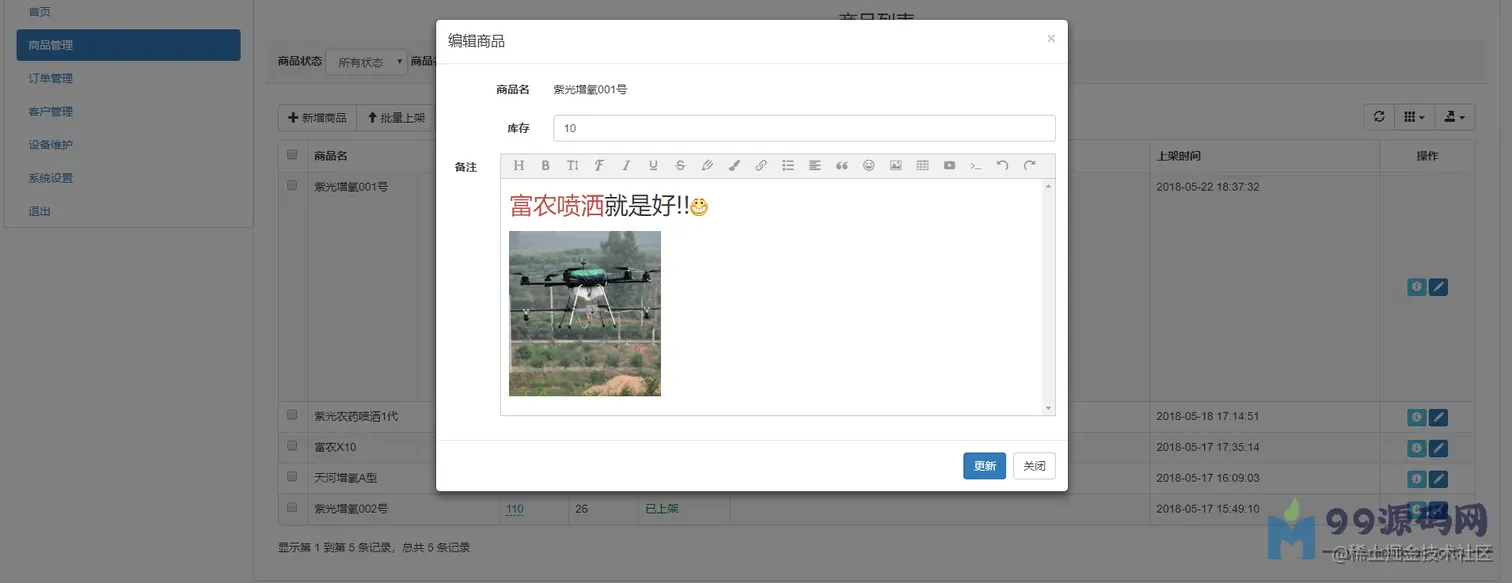Open the columns grid dropdown
The height and width of the screenshot is (583, 1512).
coord(1413,117)
